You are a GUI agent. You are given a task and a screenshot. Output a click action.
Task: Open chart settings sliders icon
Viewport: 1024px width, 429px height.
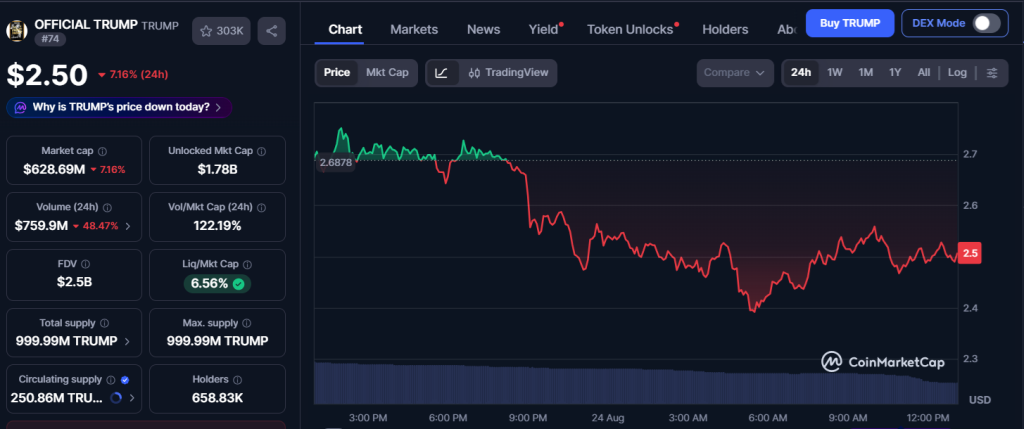click(992, 72)
